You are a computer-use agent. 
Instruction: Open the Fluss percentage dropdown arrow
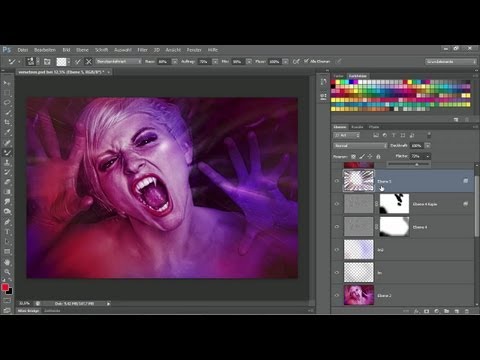tap(285, 62)
